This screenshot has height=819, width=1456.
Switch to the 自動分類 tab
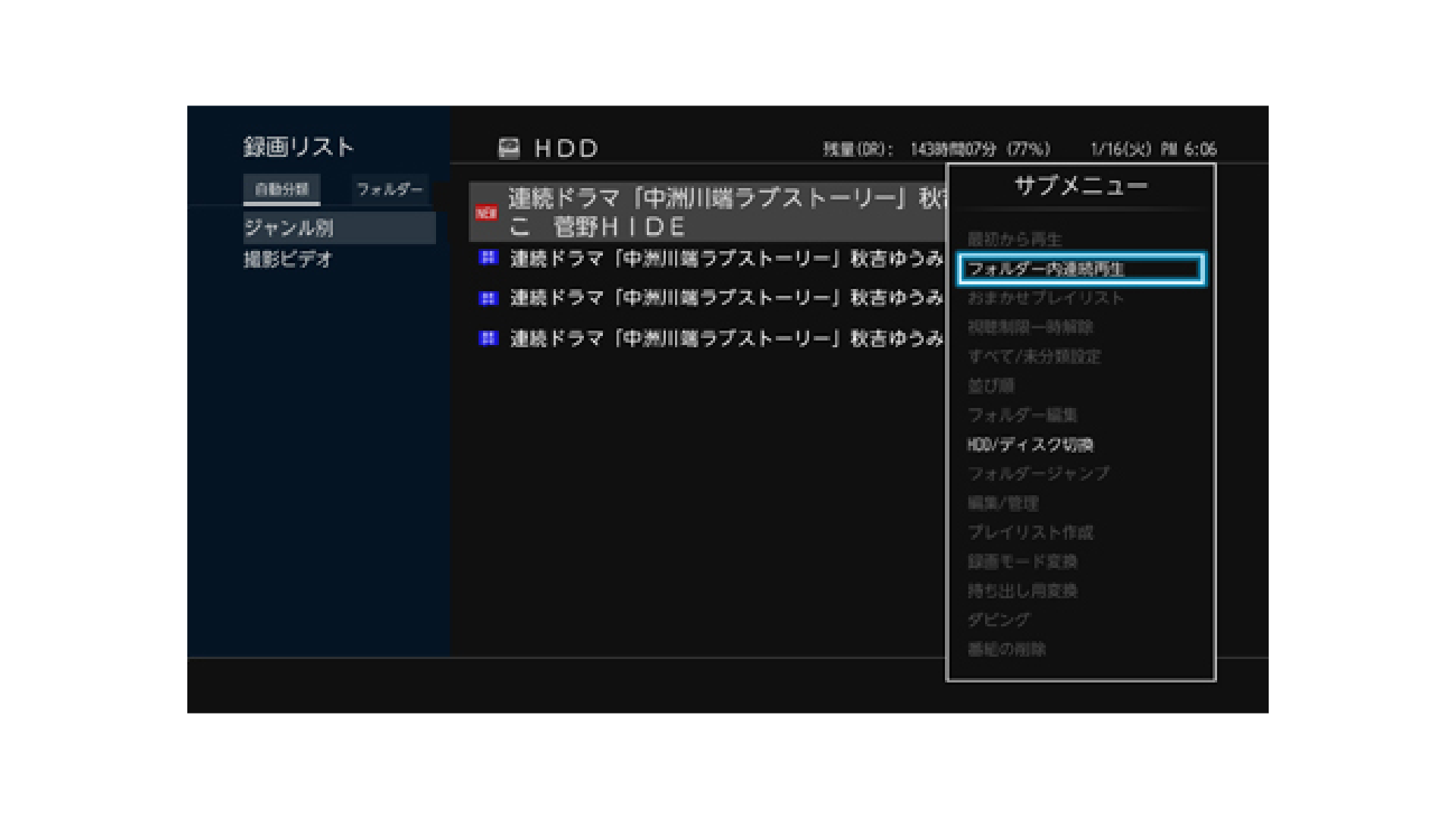coord(281,190)
